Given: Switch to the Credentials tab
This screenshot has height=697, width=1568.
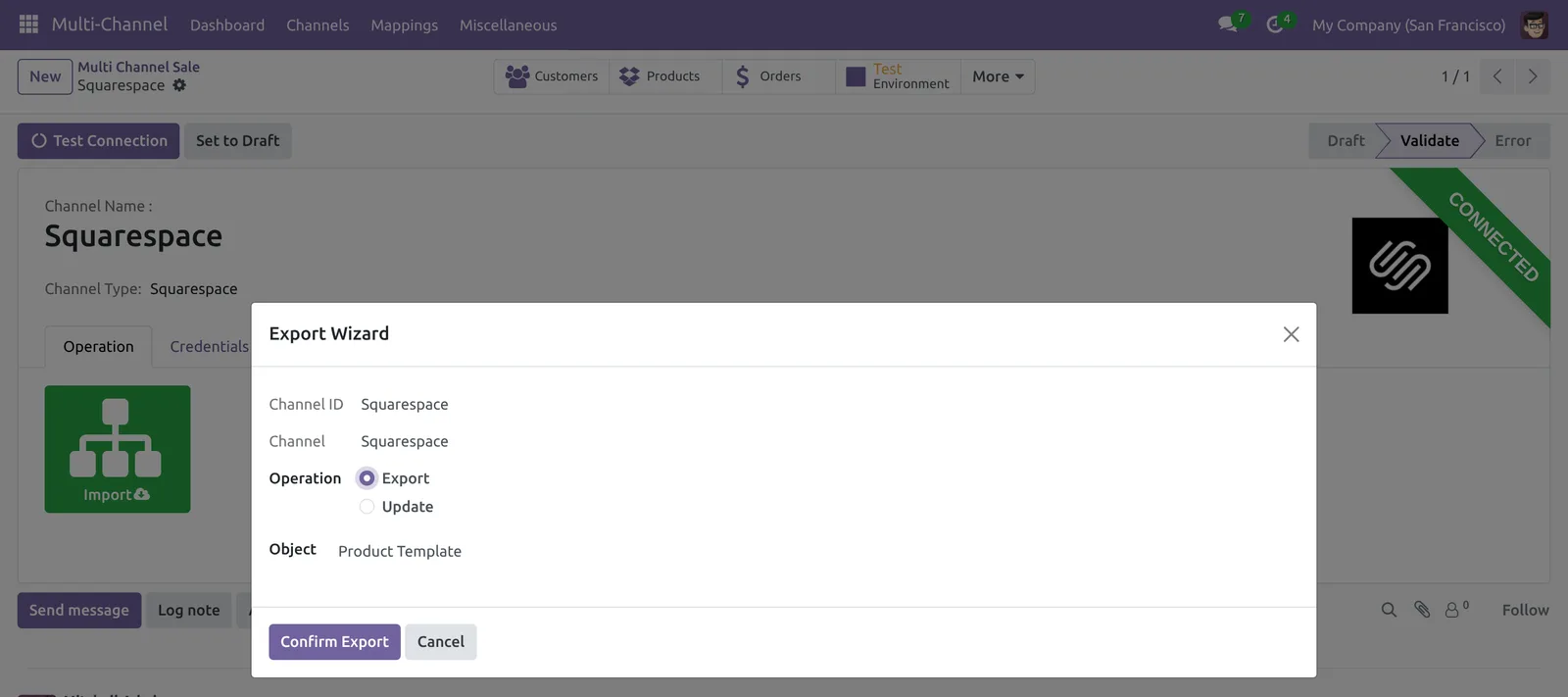Looking at the screenshot, I should [x=209, y=347].
